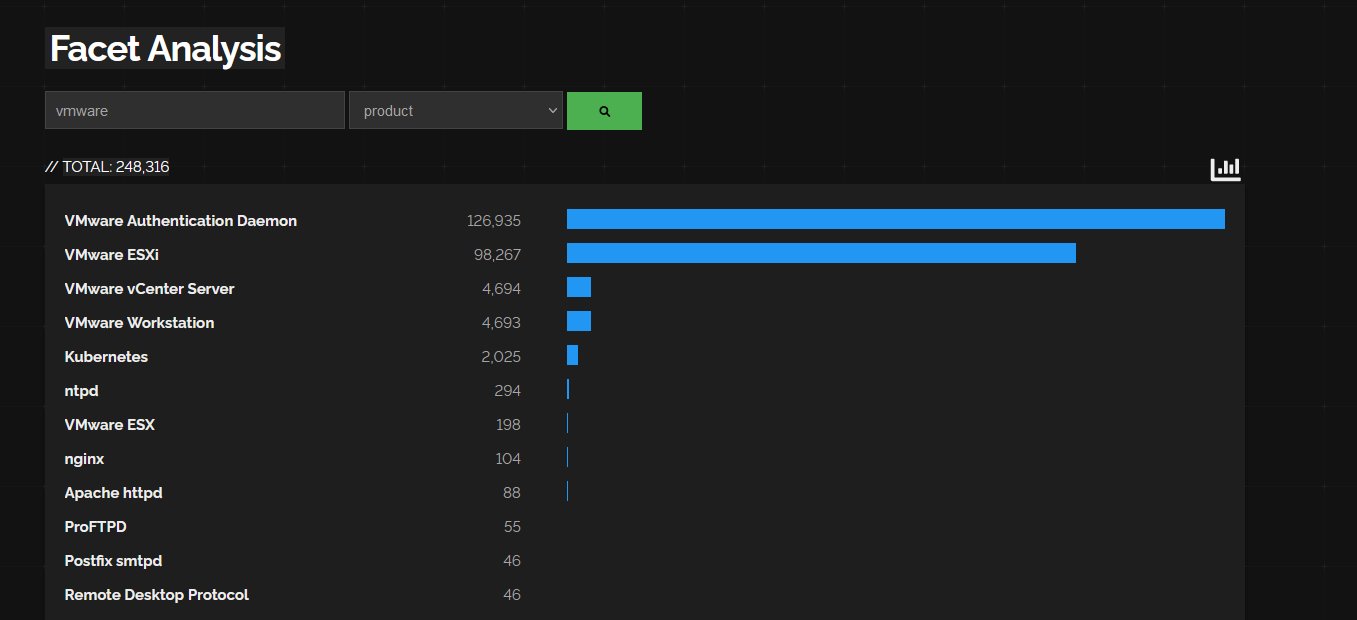The height and width of the screenshot is (620, 1357).
Task: Open the bar chart view icon
Action: (1225, 169)
